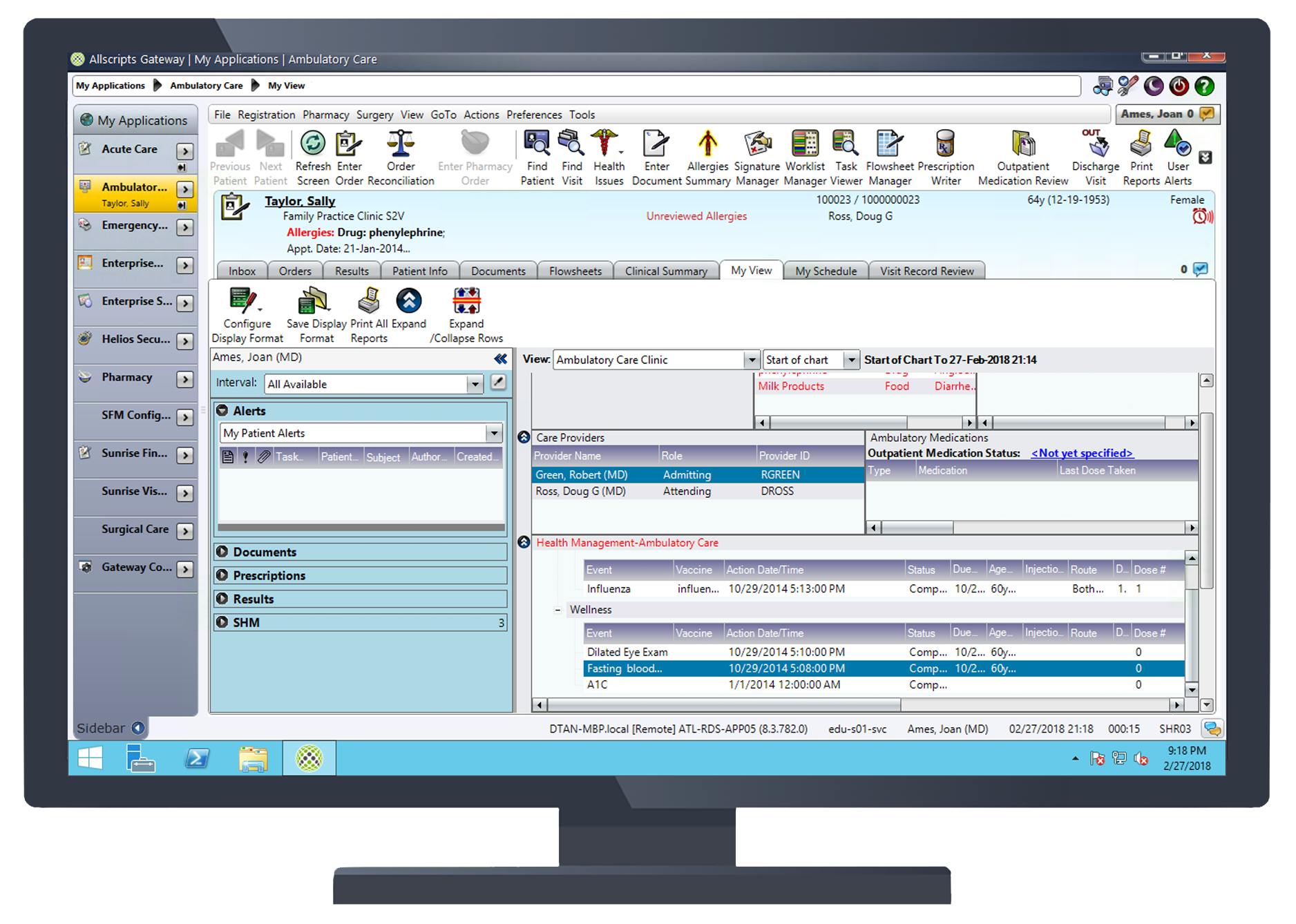1296x924 pixels.
Task: Click the edit pencil beside Interval
Action: coord(497,383)
